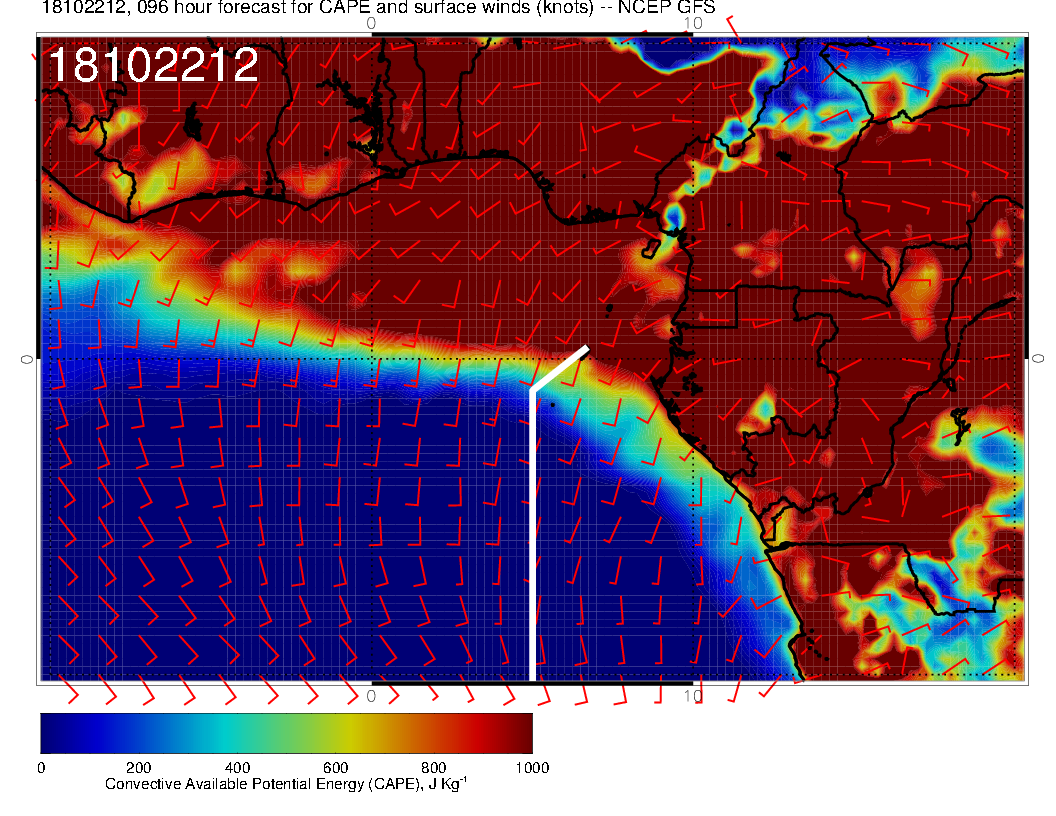Click the large white 18102212 timestamp label
The width and height of the screenshot is (1056, 816).
click(x=153, y=66)
